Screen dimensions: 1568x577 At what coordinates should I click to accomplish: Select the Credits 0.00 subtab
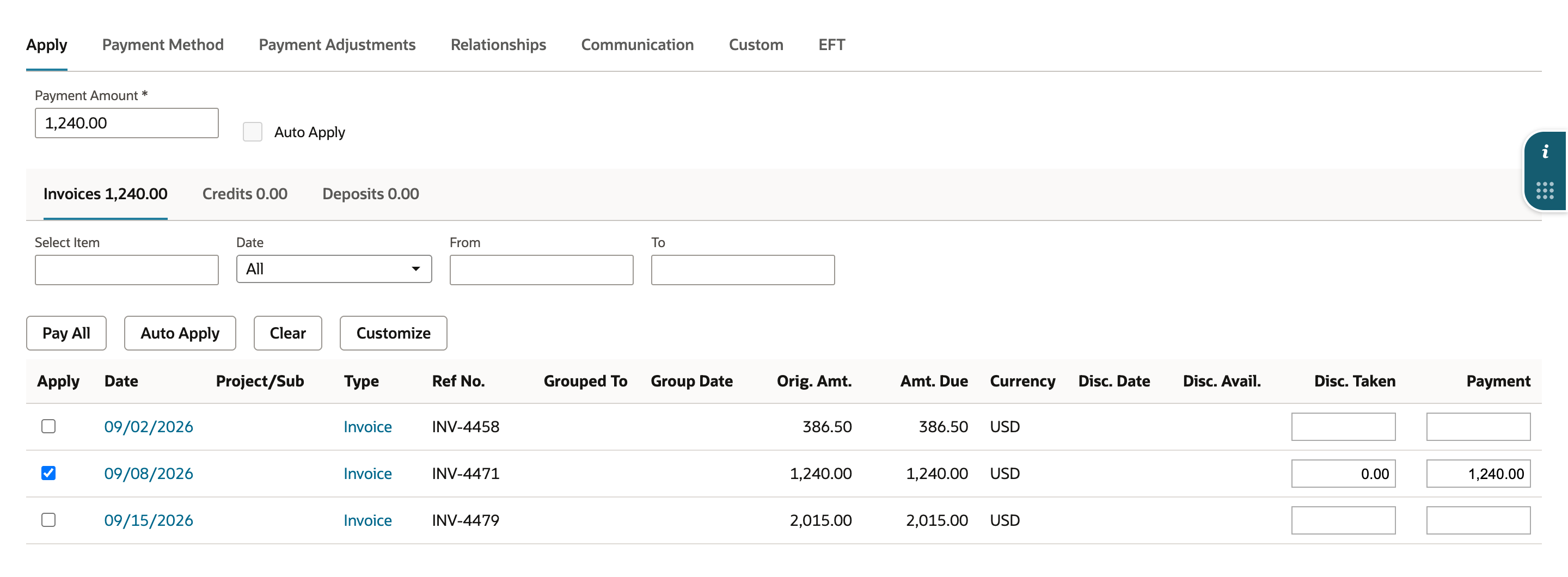tap(244, 194)
